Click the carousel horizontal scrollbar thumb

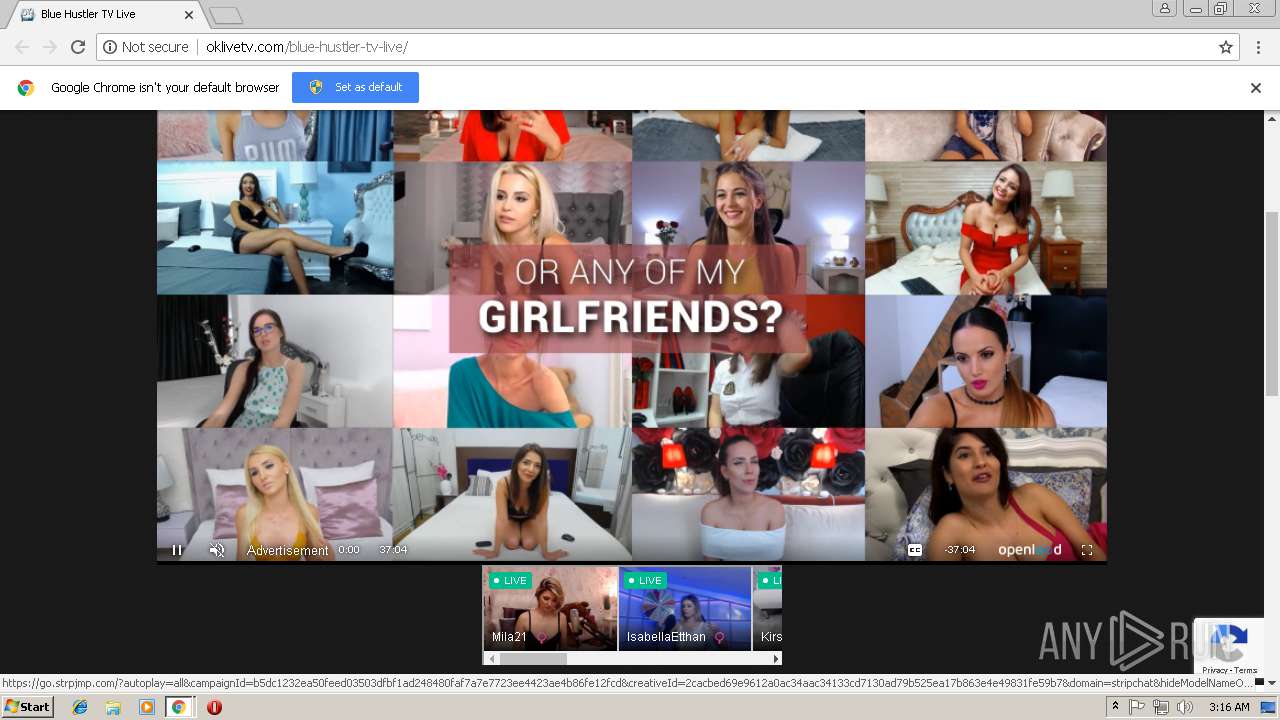pos(533,659)
